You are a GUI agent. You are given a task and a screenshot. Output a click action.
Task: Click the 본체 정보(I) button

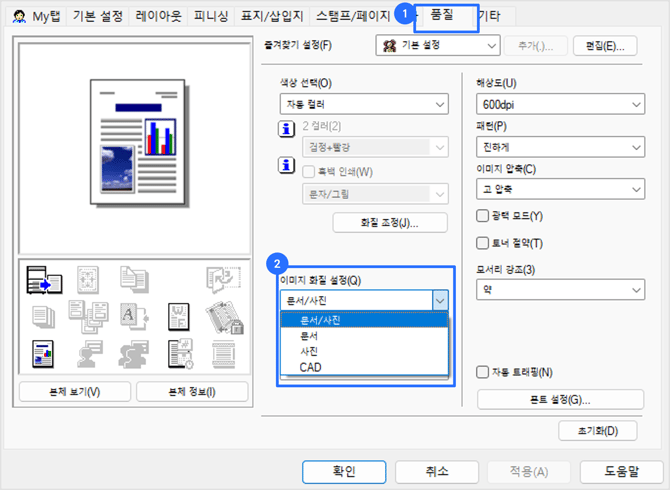pyautogui.click(x=192, y=392)
